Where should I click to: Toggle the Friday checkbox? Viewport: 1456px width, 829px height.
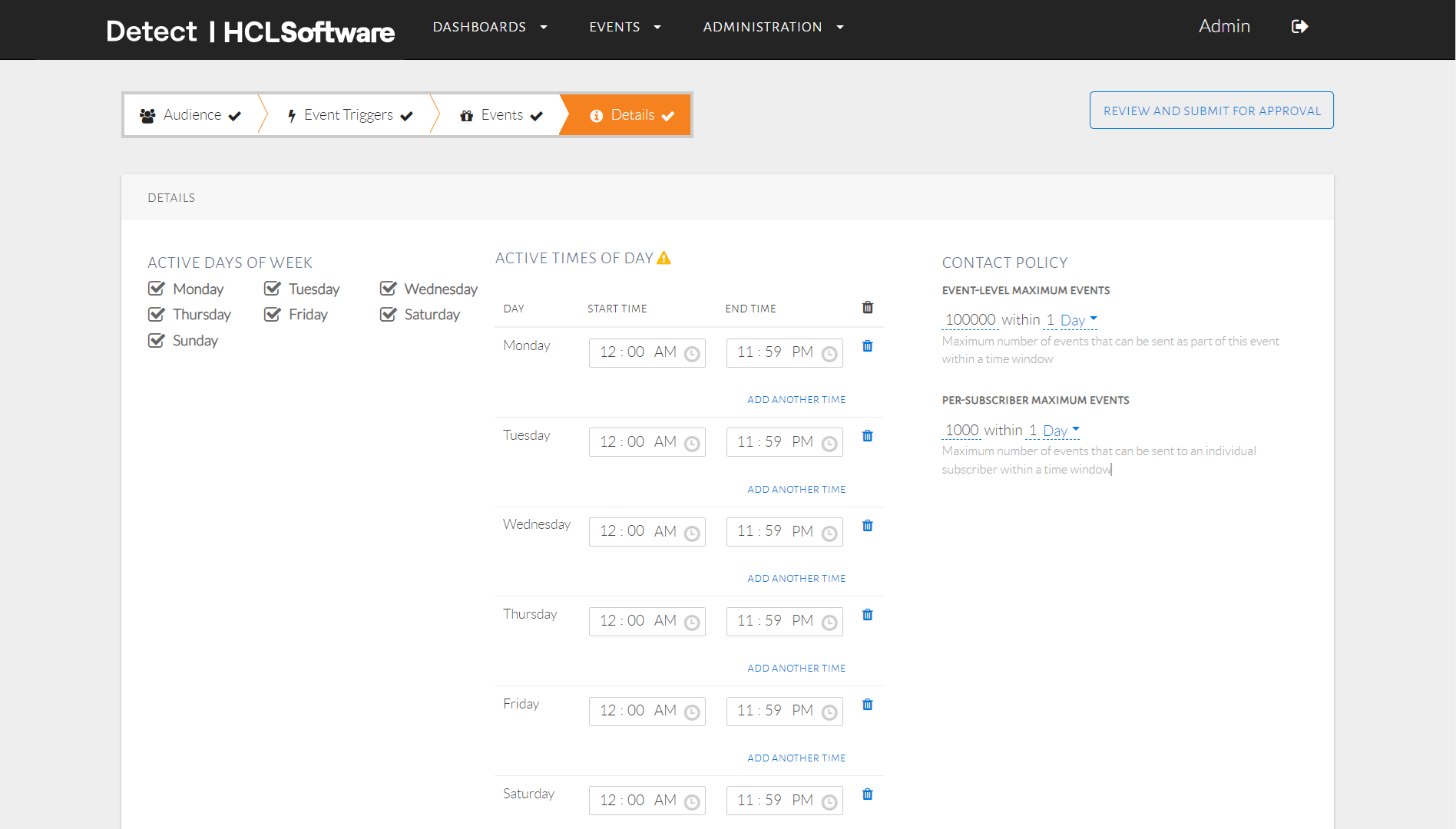coord(273,315)
